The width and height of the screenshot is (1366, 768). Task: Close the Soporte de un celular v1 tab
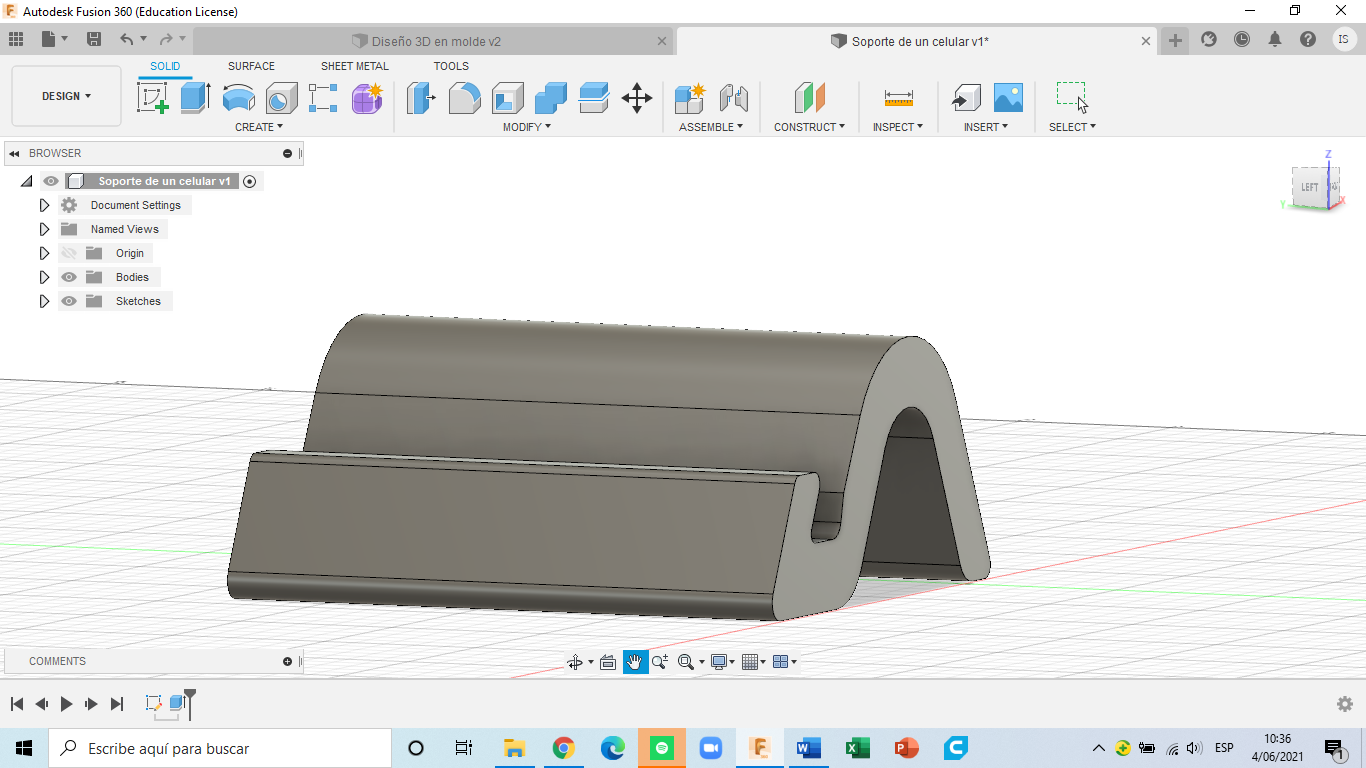pos(1147,41)
